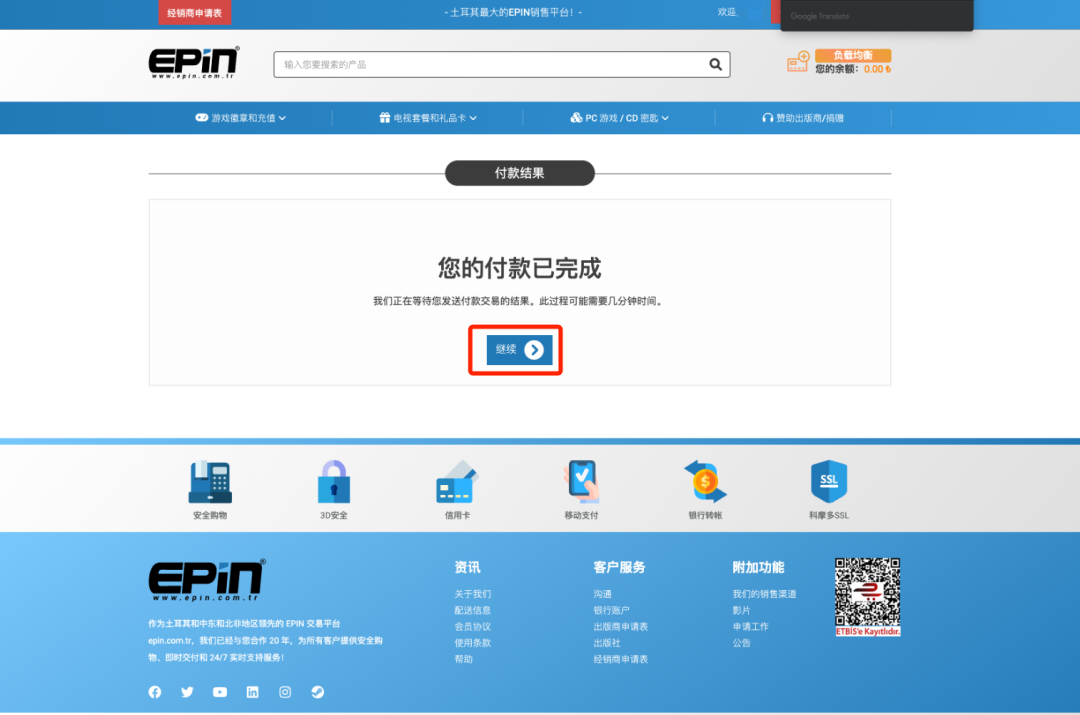Viewport: 1080px width, 715px height.
Task: Open the 公告 footer link
Action: [742, 643]
